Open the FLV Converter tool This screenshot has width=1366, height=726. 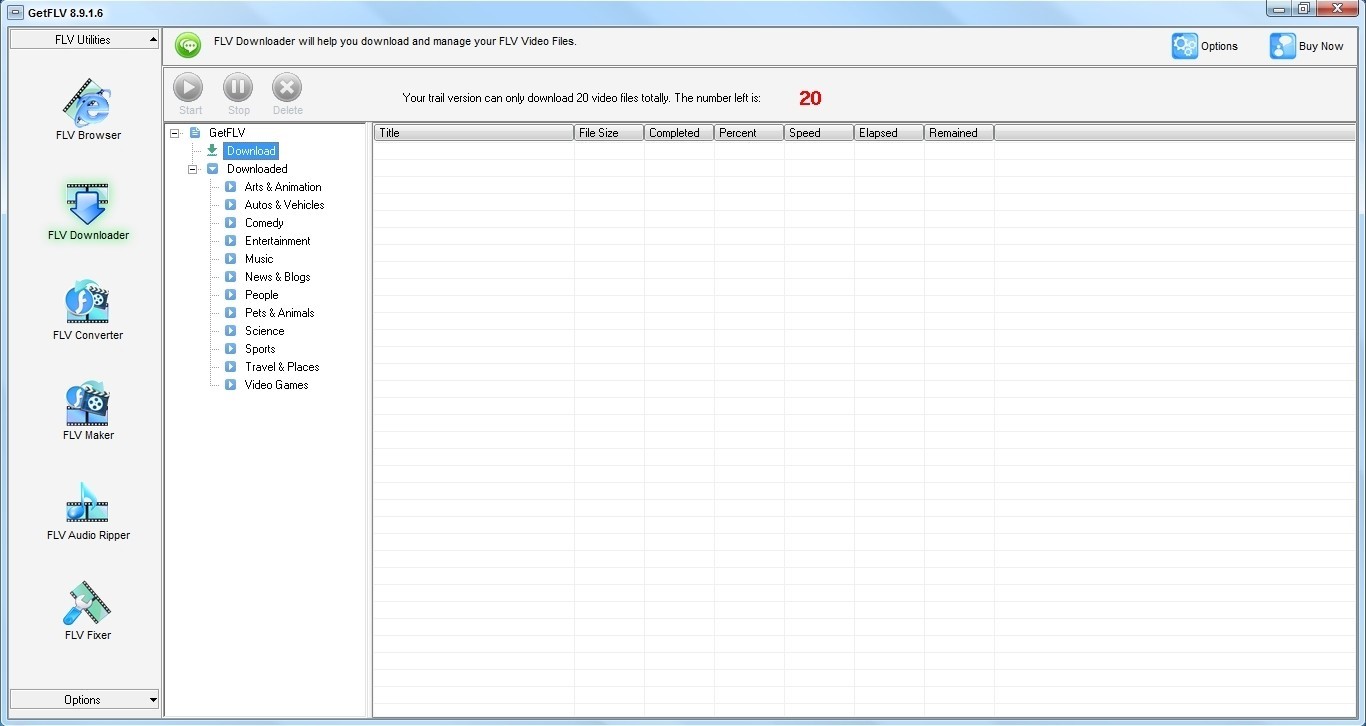[88, 307]
